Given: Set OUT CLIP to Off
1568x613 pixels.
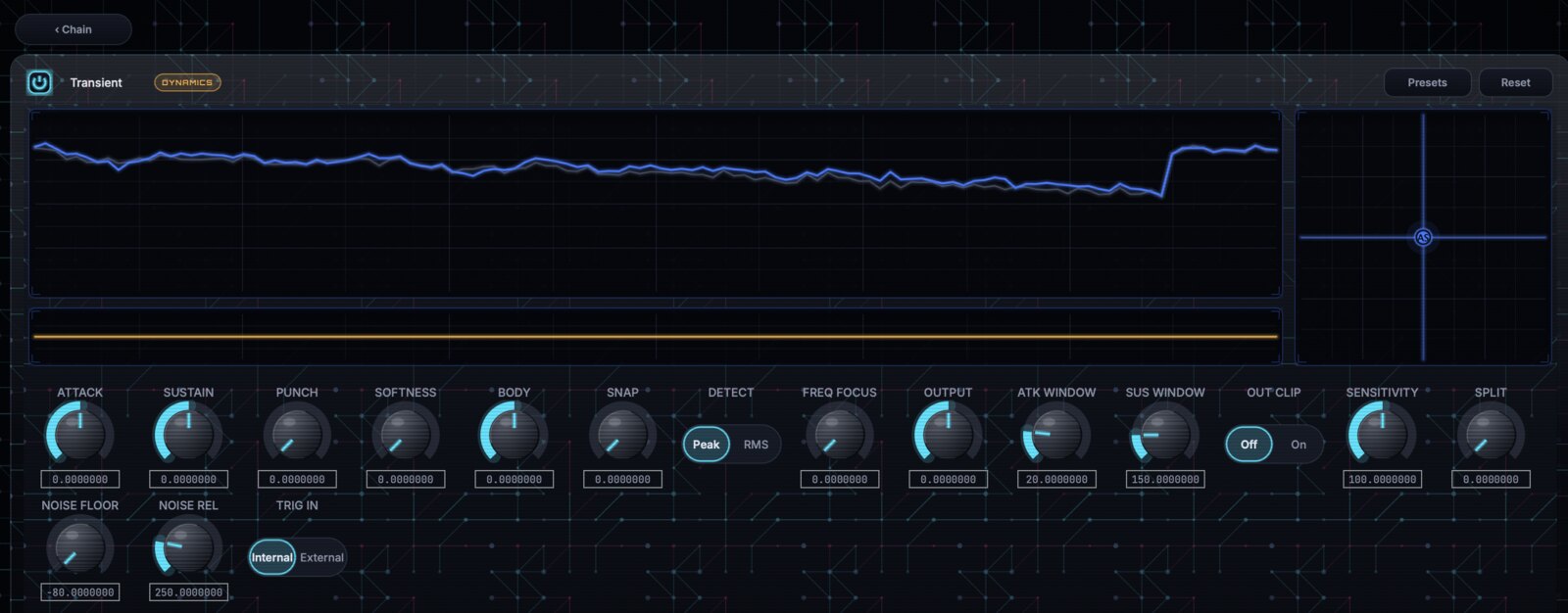Looking at the screenshot, I should tap(1249, 445).
